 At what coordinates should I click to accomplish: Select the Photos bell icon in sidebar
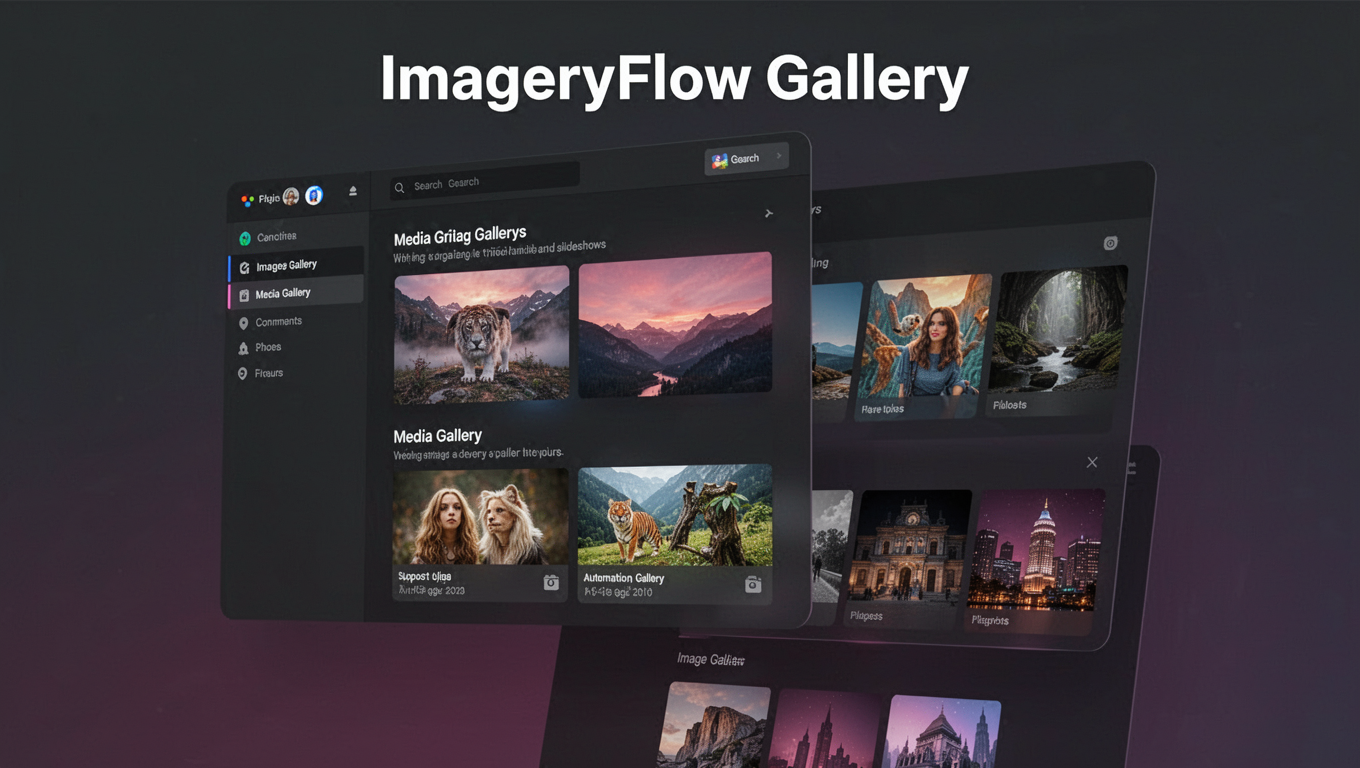(243, 347)
